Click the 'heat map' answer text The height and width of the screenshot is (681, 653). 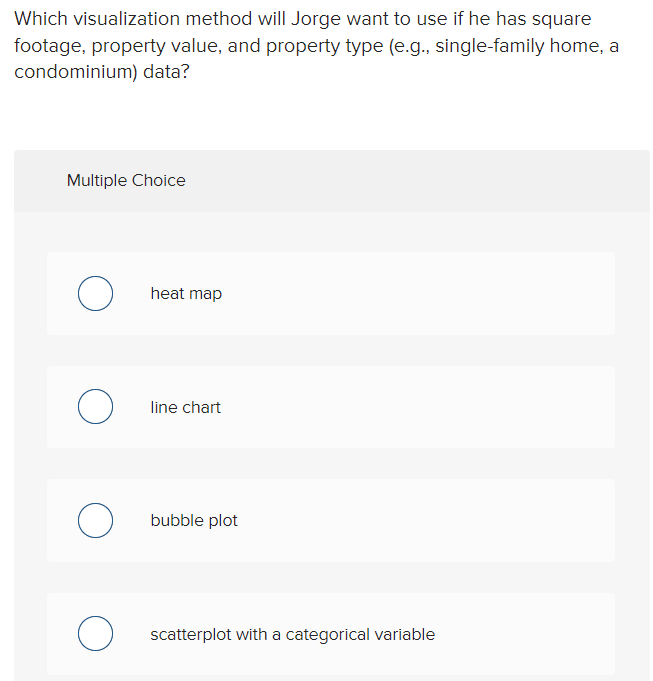186,294
